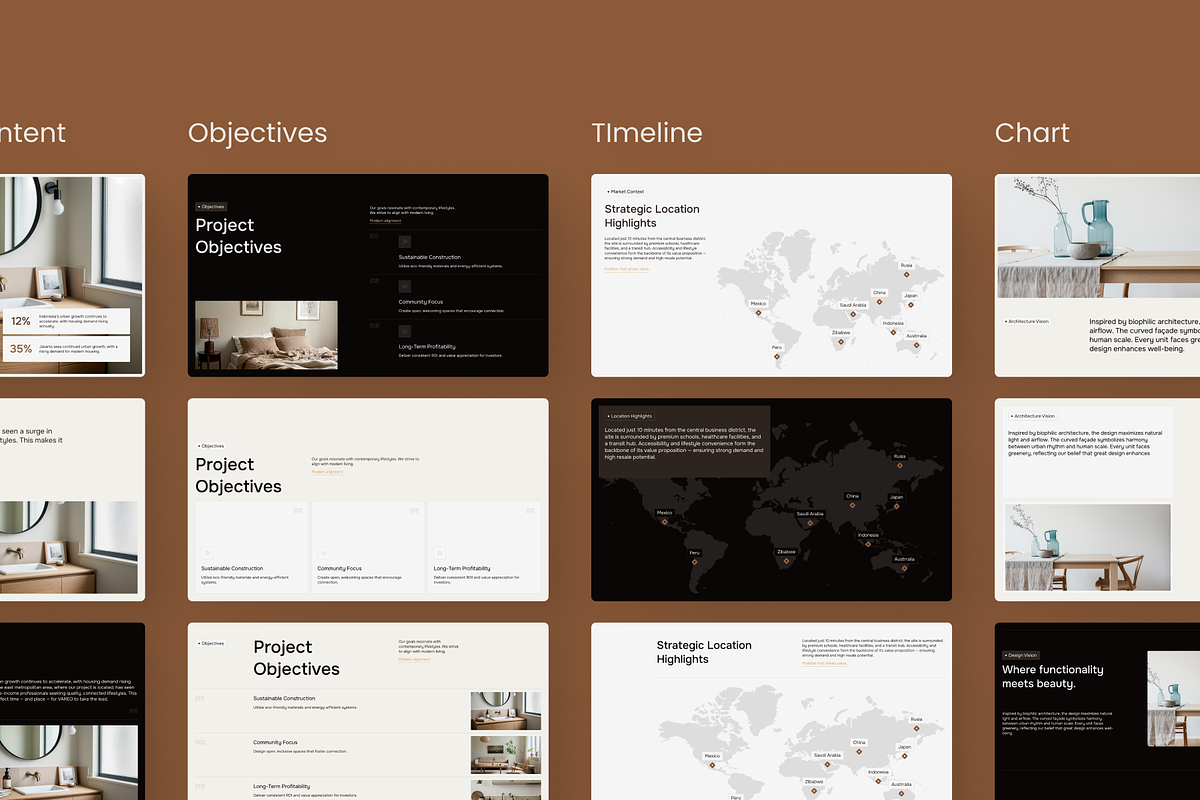The height and width of the screenshot is (800, 1200).
Task: Click the Project Objectives title on the list-layout slide
Action: tap(296, 658)
